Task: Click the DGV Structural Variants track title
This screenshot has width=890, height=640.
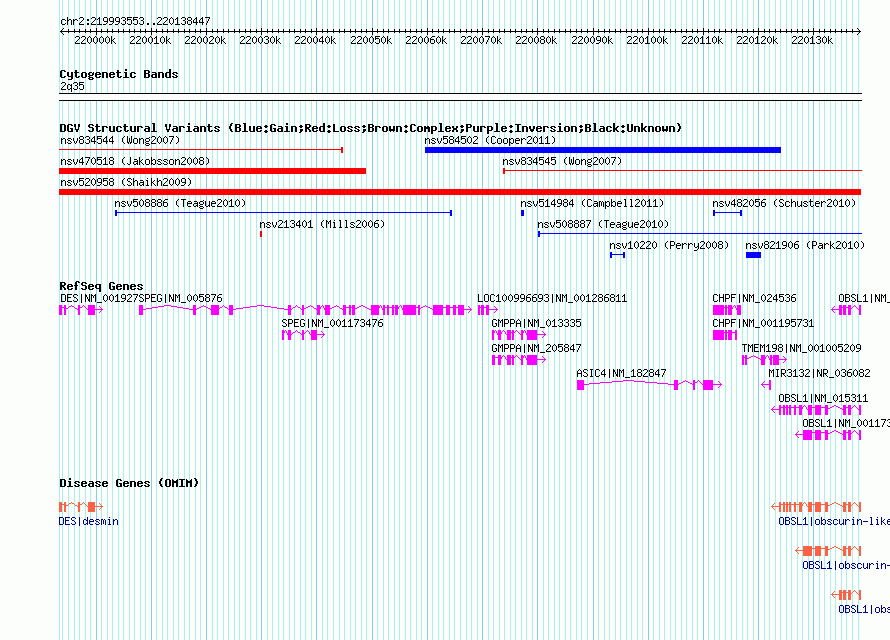Action: 371,128
